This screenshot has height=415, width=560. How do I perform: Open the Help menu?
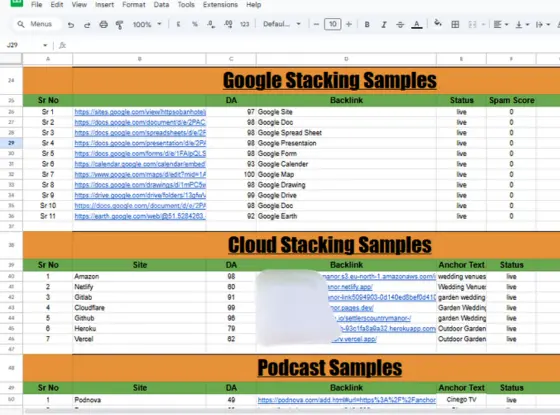point(254,5)
